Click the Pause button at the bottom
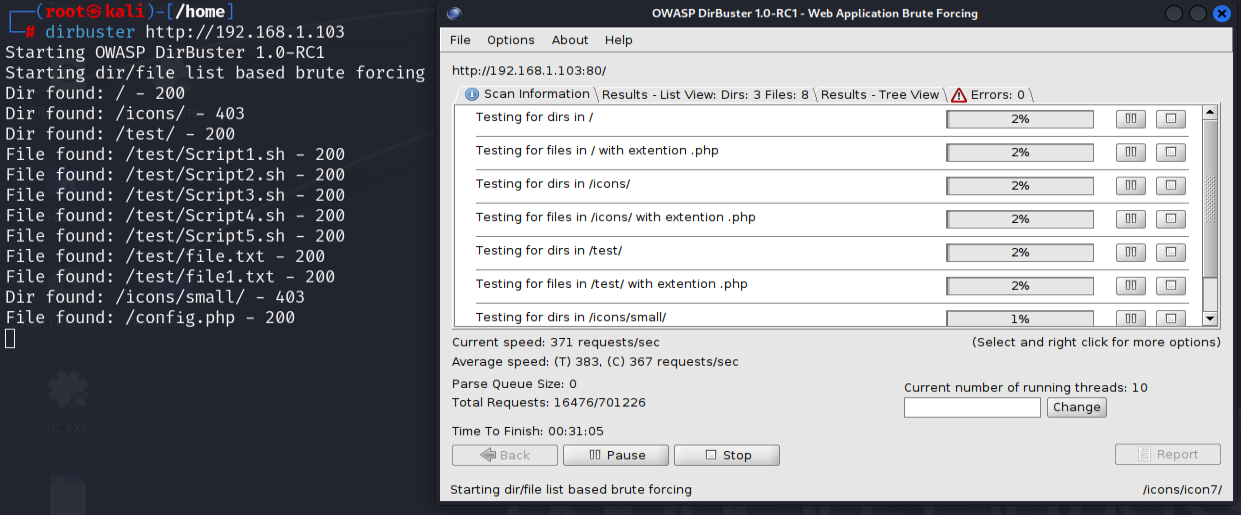Screen dimensions: 1241x515 (x=616, y=455)
